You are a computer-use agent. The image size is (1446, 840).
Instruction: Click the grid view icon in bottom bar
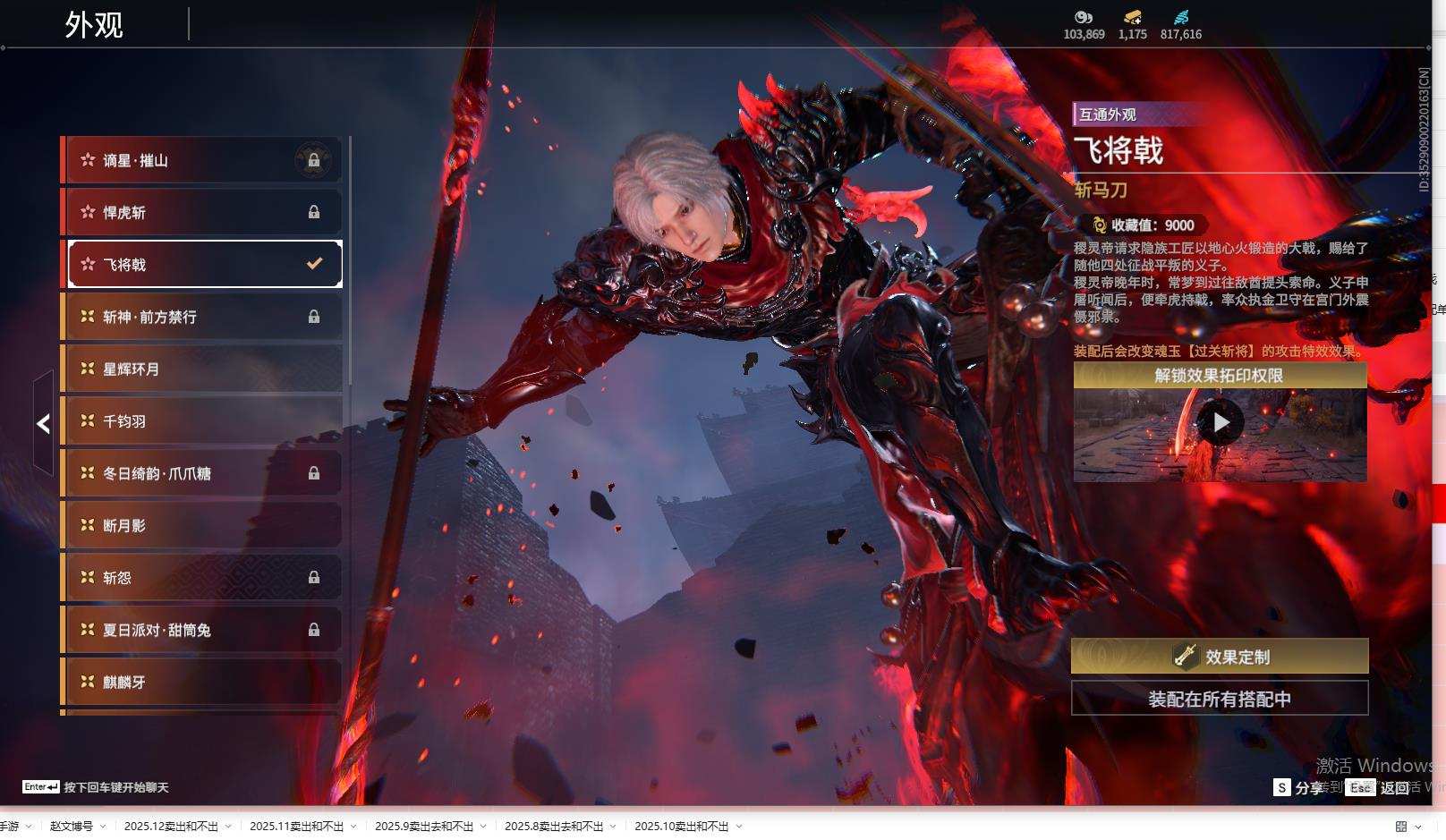tap(1401, 827)
